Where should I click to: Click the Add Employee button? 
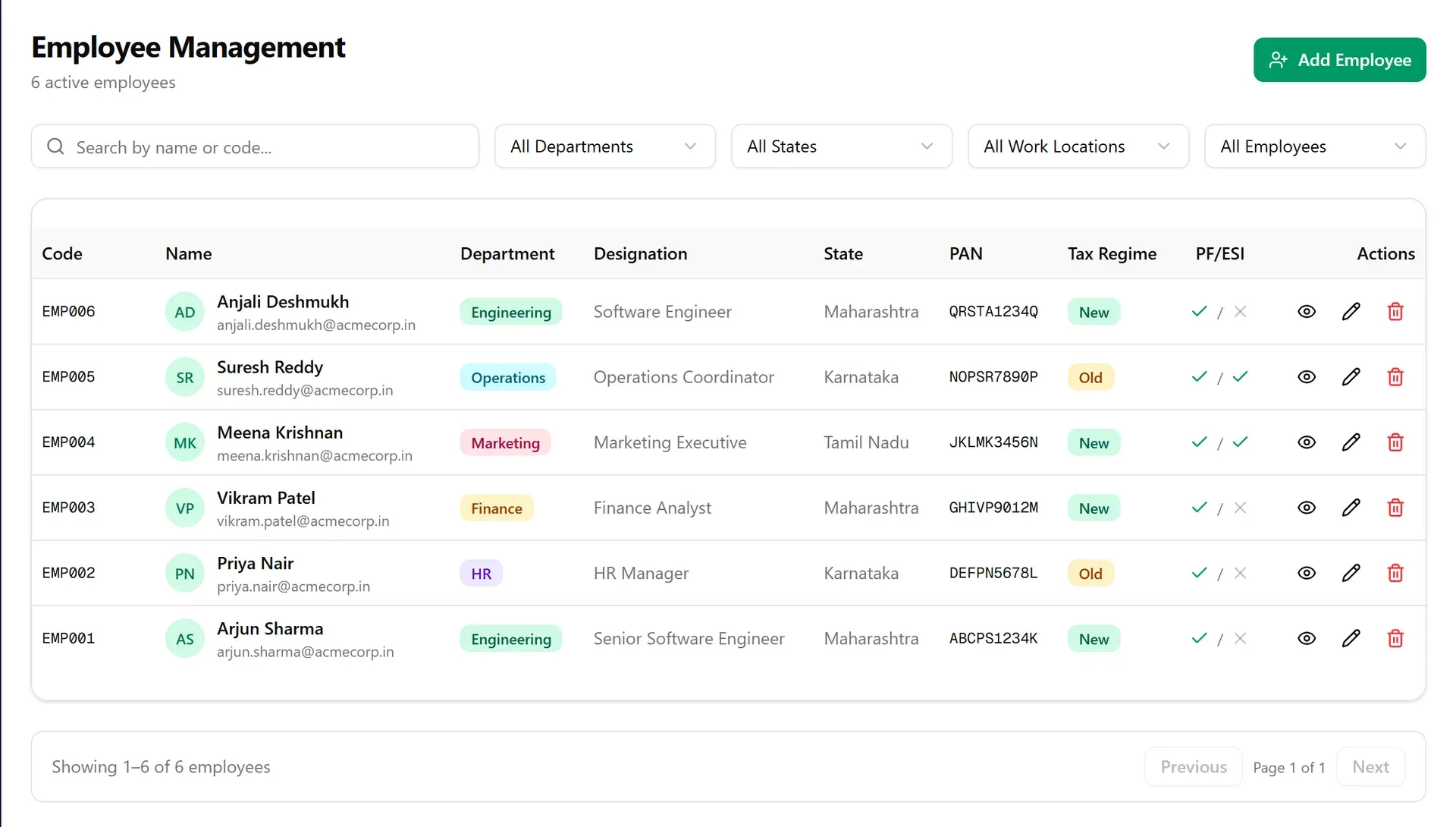click(1339, 60)
